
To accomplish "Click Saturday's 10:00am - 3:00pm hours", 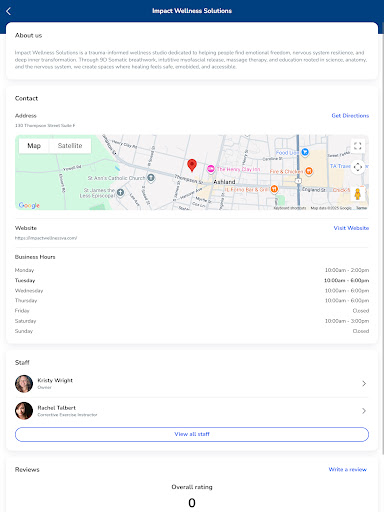I will [x=347, y=321].
